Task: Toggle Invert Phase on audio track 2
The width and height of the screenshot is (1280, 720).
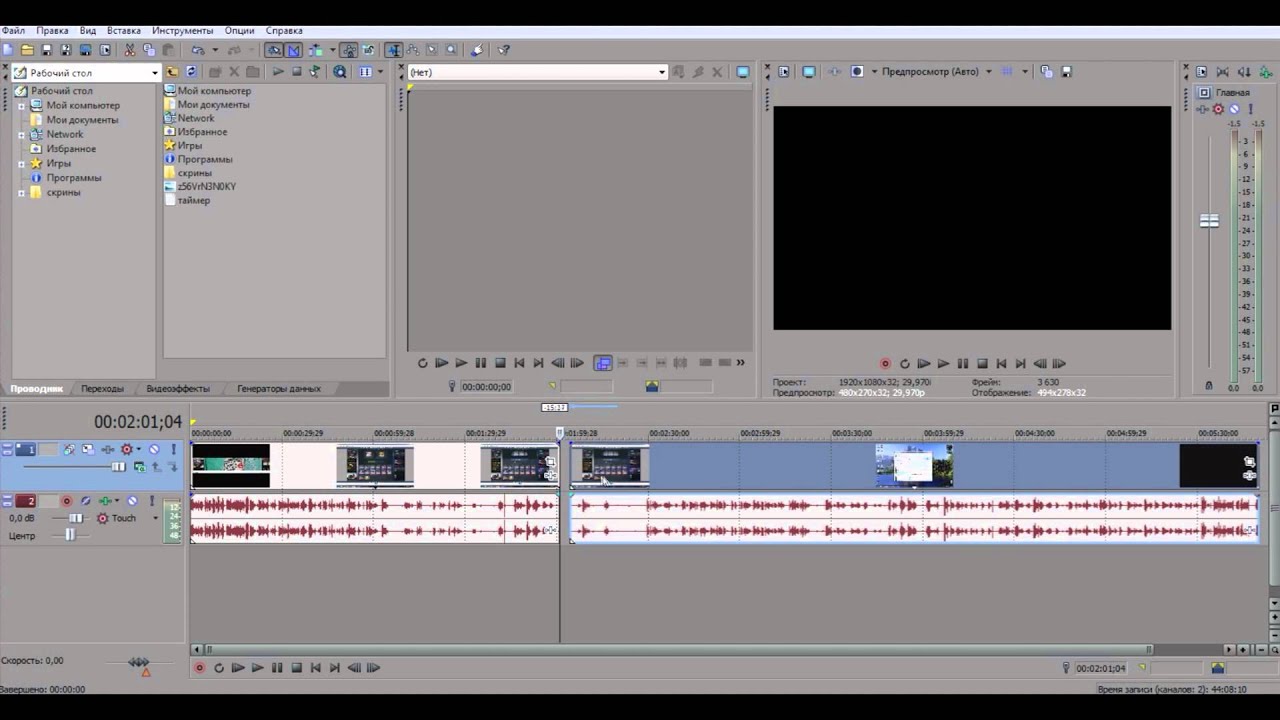Action: click(85, 501)
